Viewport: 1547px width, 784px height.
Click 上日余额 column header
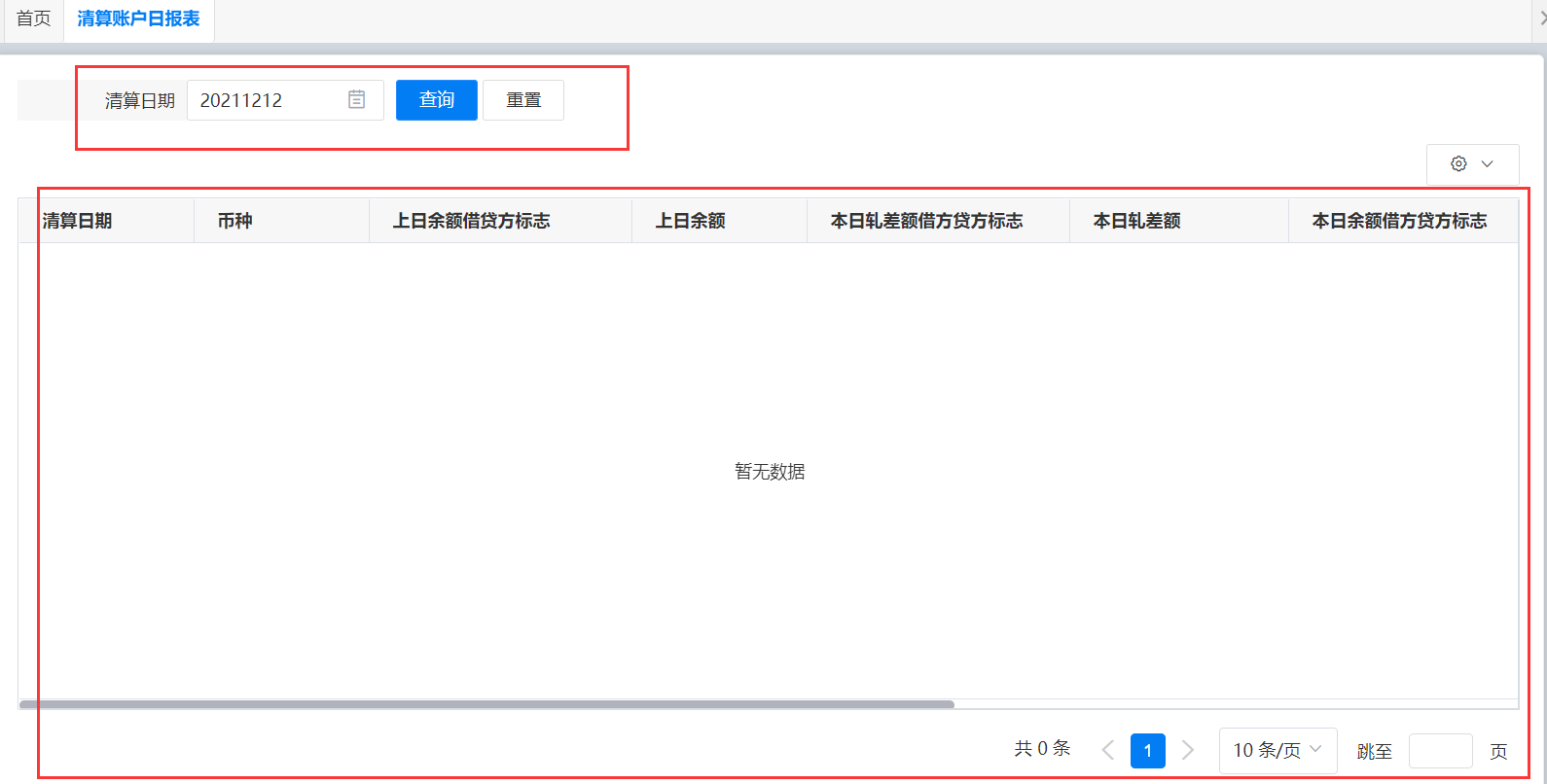pos(719,221)
